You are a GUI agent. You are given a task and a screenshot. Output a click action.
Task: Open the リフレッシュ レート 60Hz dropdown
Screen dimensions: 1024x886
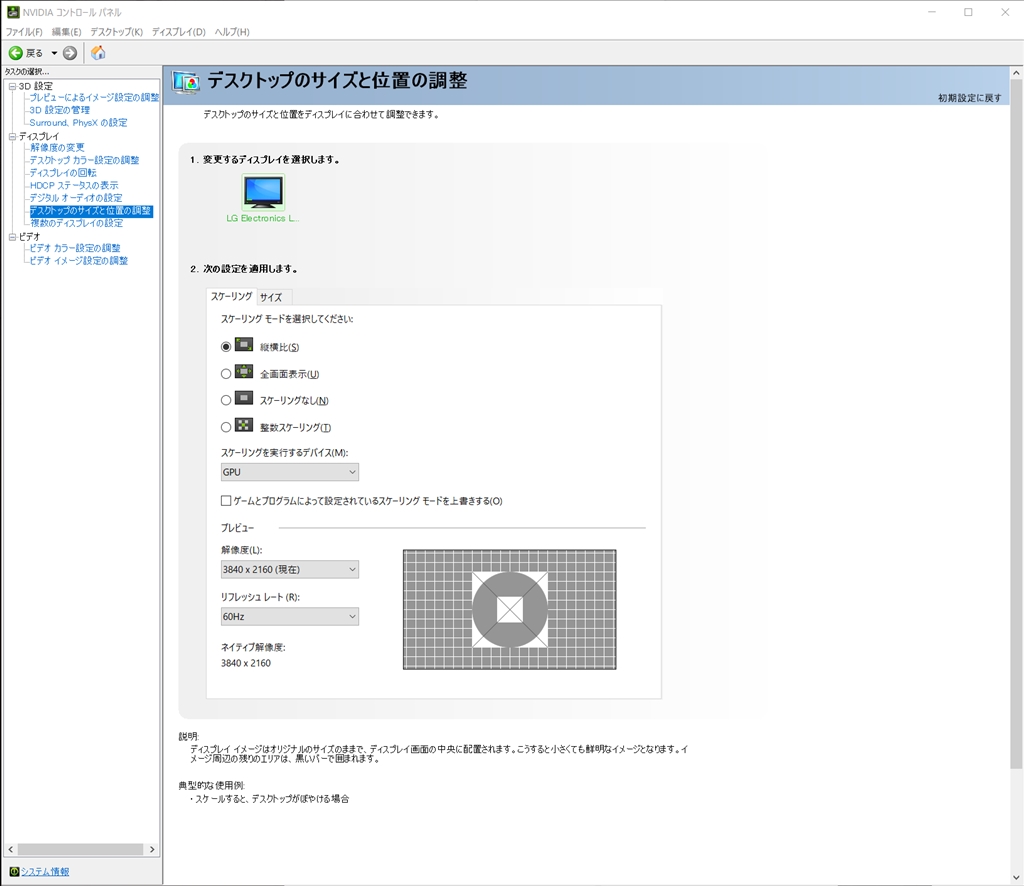coord(289,616)
